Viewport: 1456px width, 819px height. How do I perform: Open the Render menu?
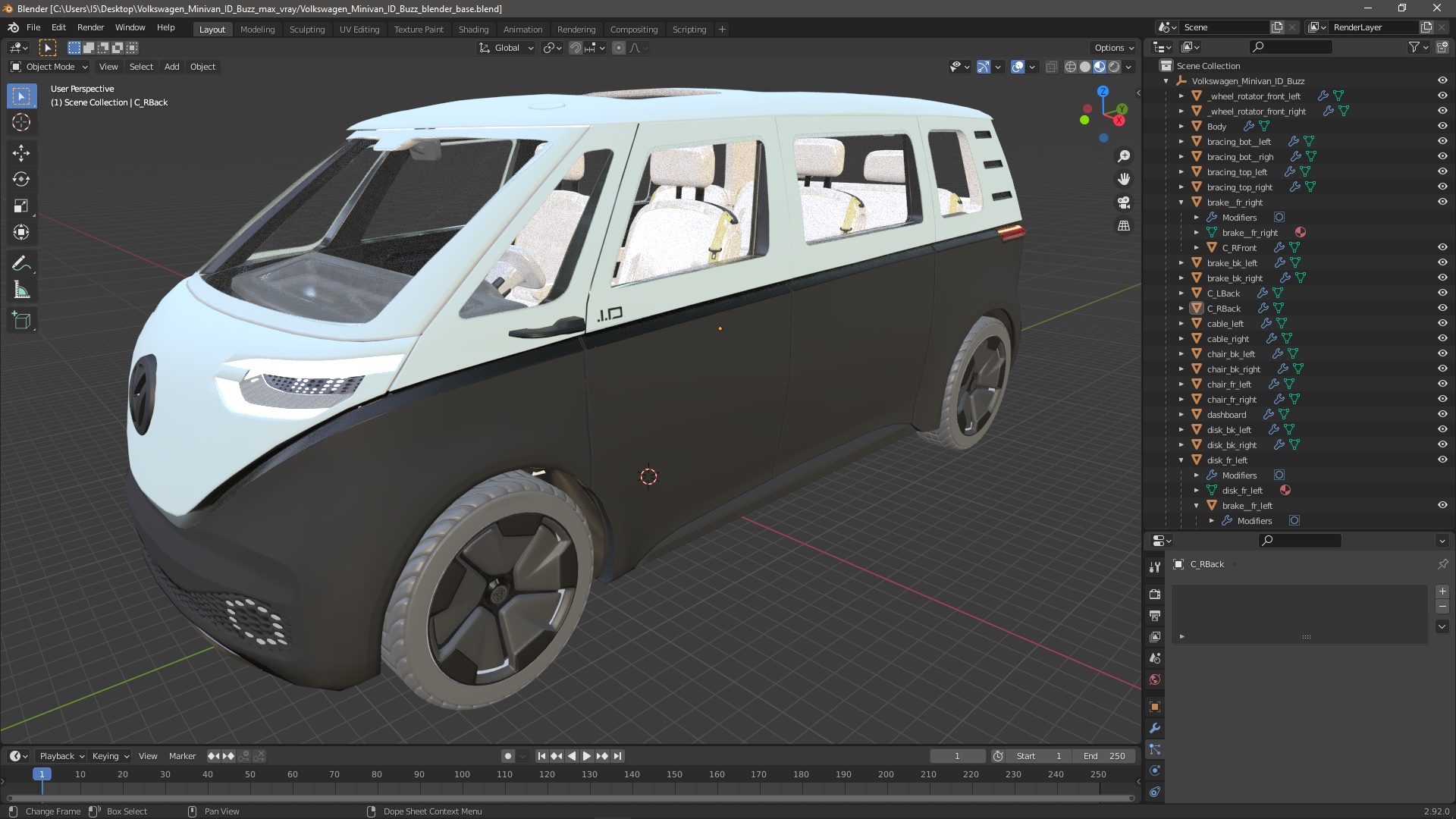(90, 27)
